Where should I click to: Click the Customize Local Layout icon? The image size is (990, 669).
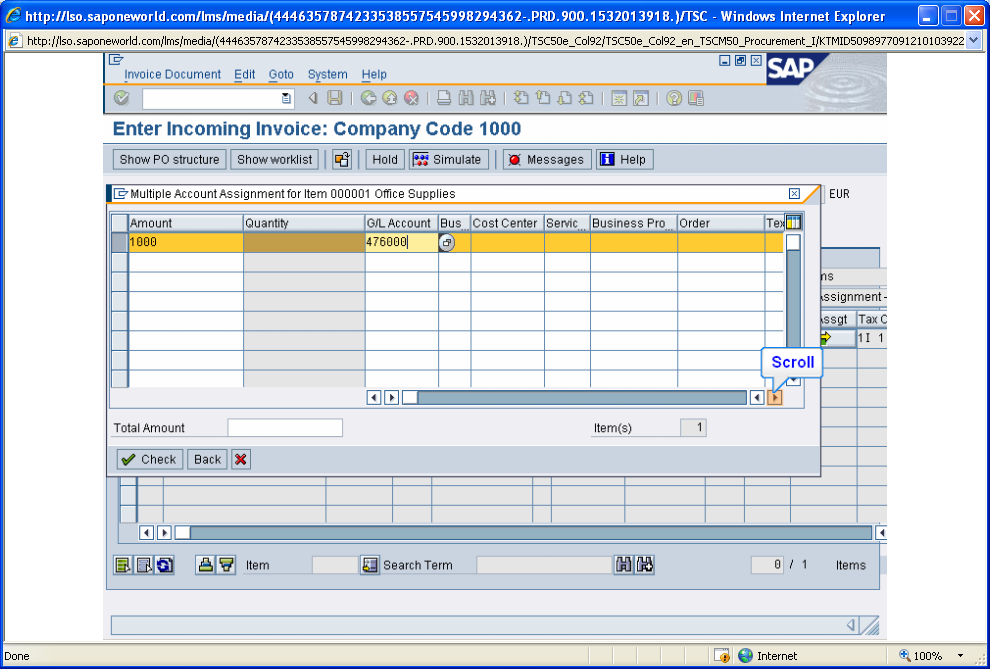pos(696,98)
